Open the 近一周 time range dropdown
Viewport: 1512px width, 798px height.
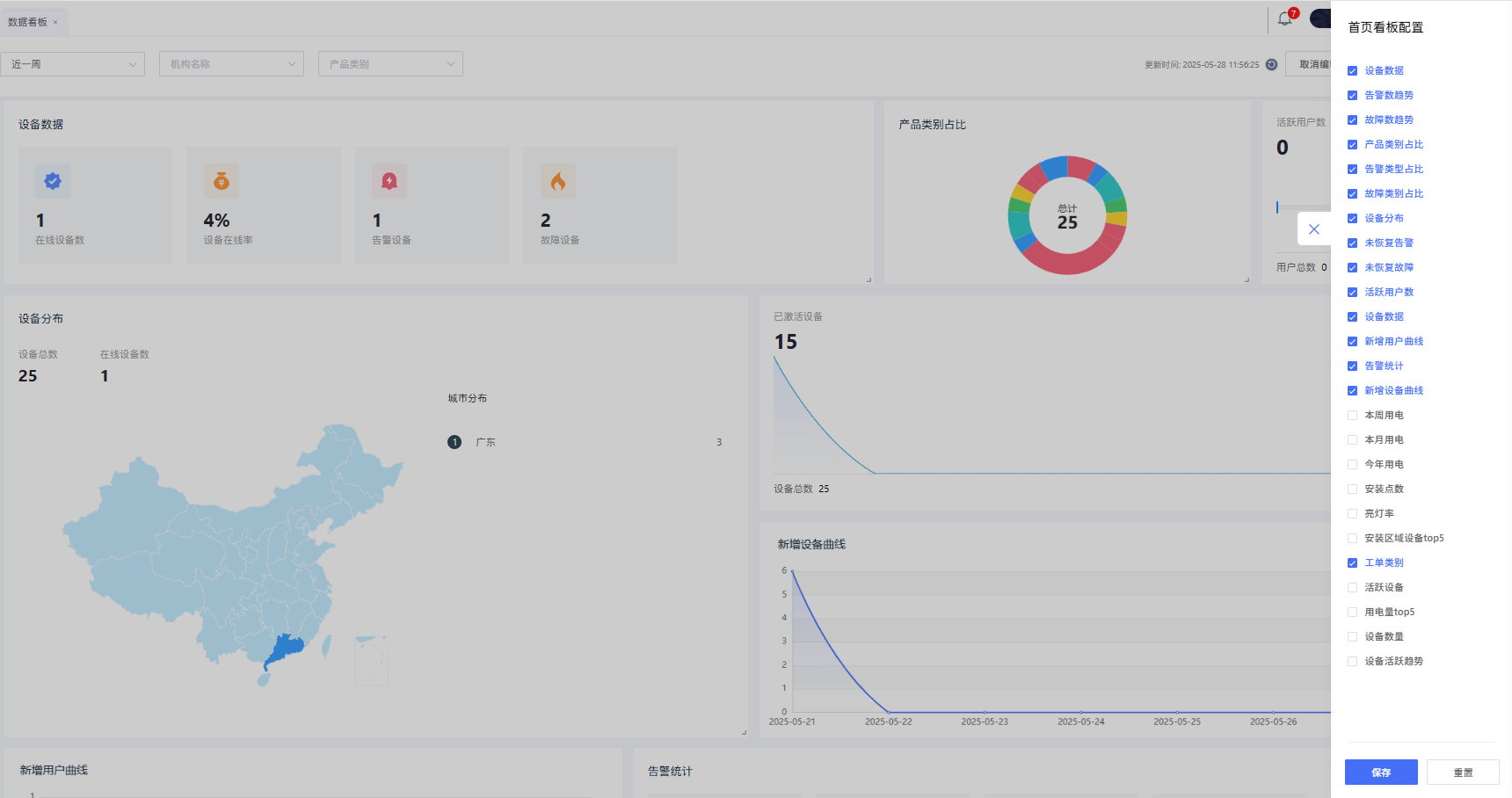tap(73, 64)
